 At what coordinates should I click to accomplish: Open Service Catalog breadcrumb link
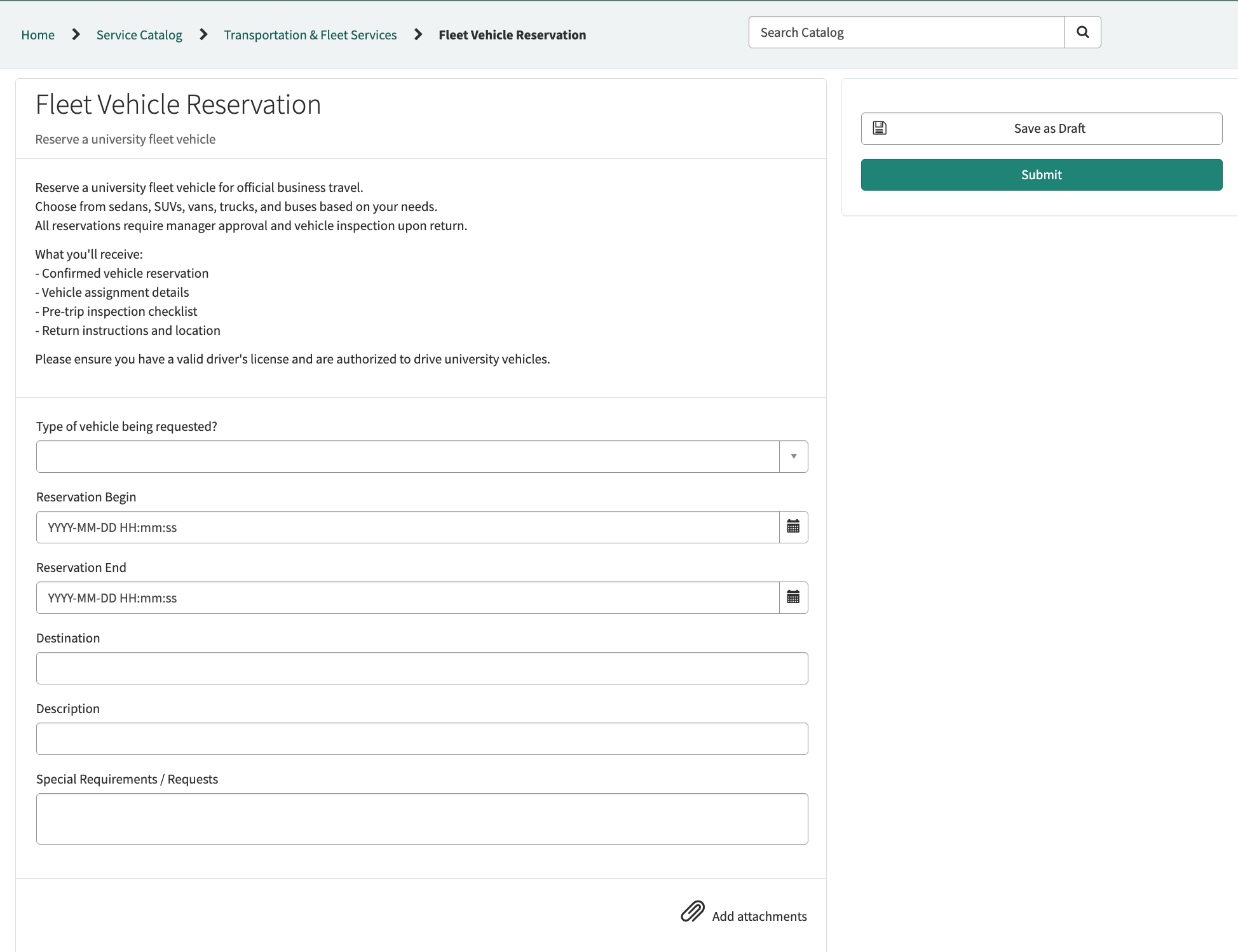139,35
